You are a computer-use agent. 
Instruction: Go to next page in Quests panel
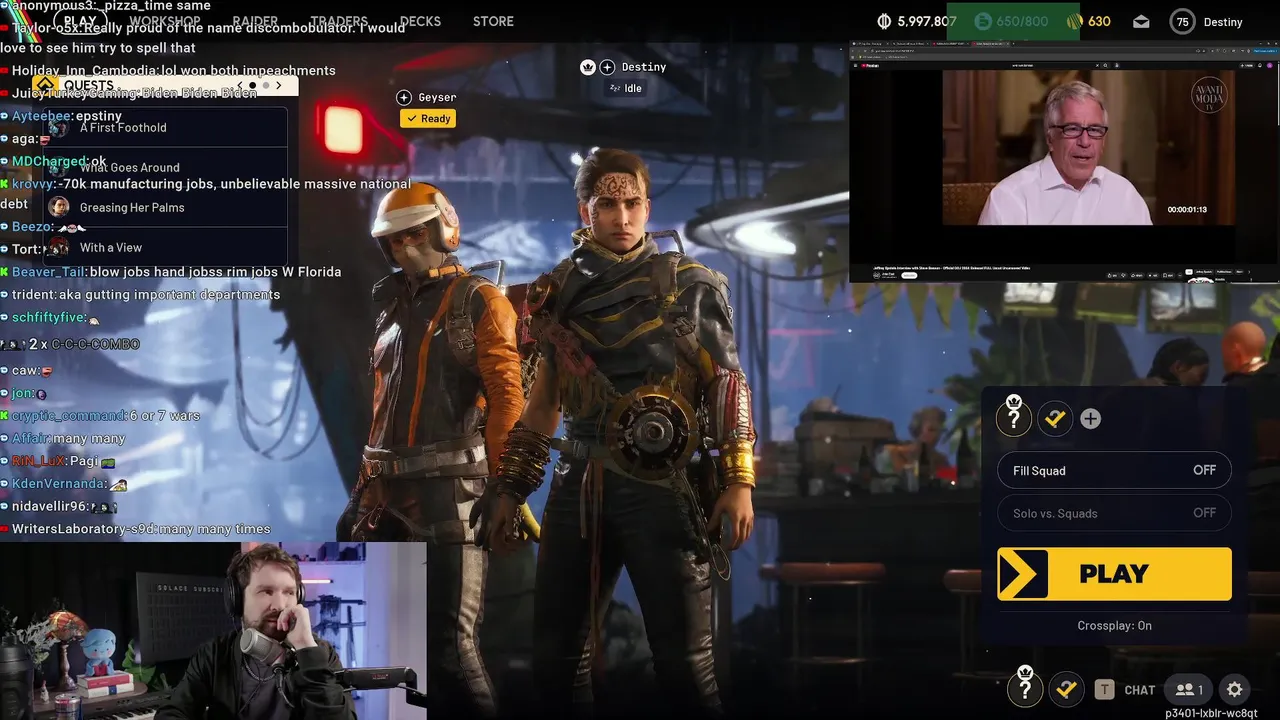(x=279, y=85)
